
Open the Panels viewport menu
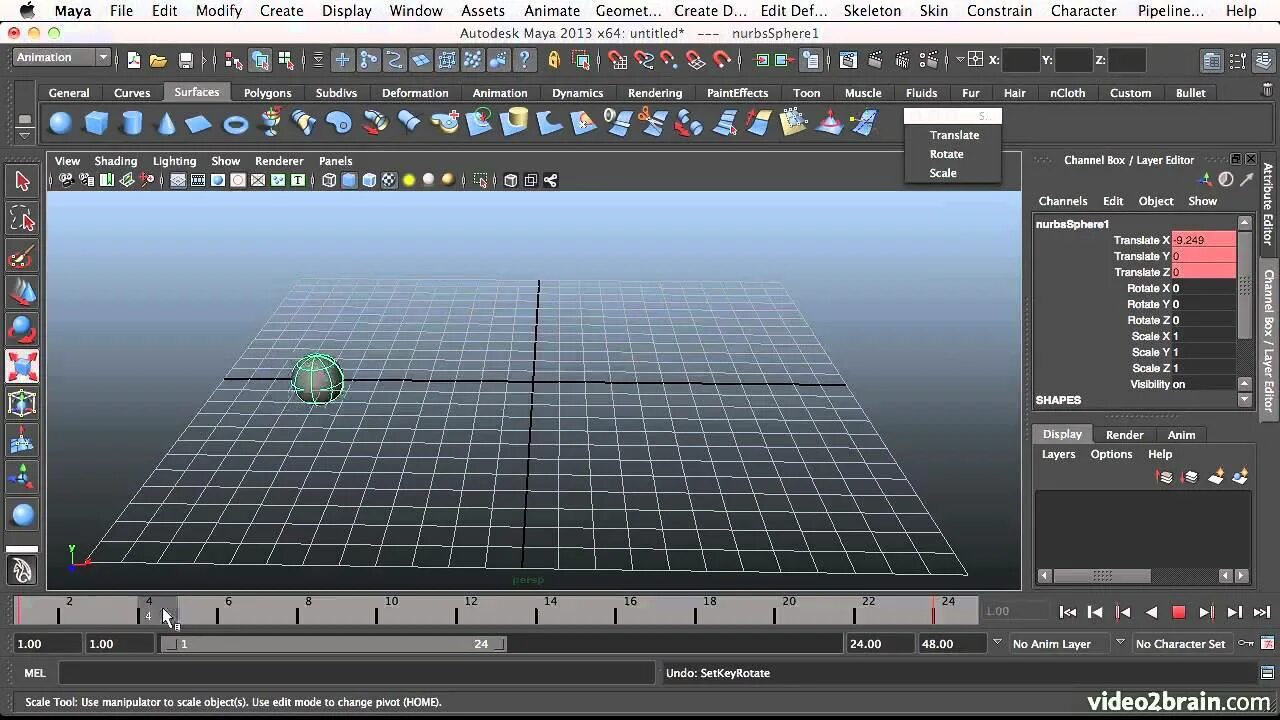coord(335,160)
